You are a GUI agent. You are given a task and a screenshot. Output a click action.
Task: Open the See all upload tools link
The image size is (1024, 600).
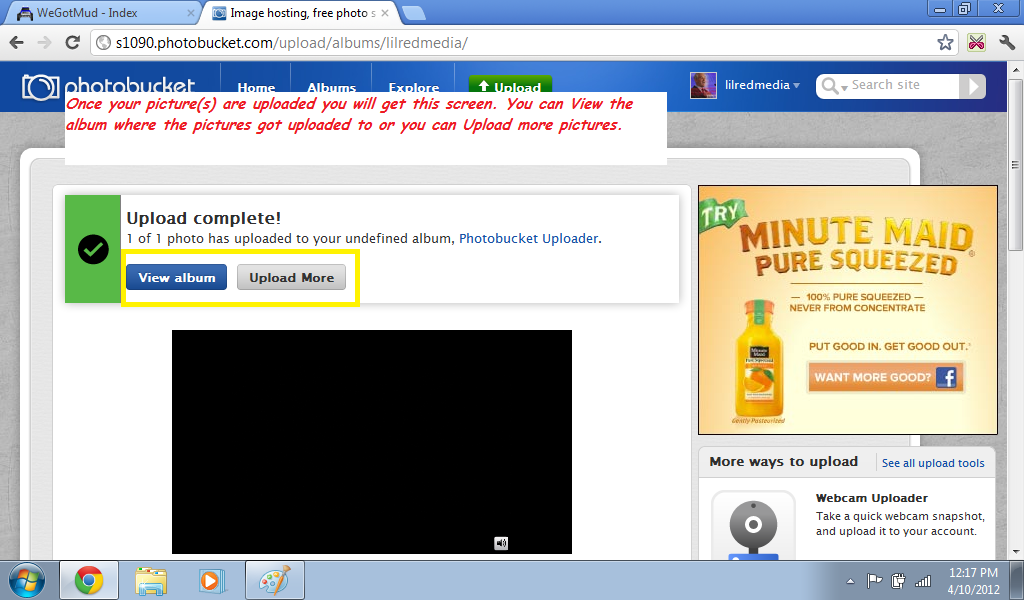932,463
